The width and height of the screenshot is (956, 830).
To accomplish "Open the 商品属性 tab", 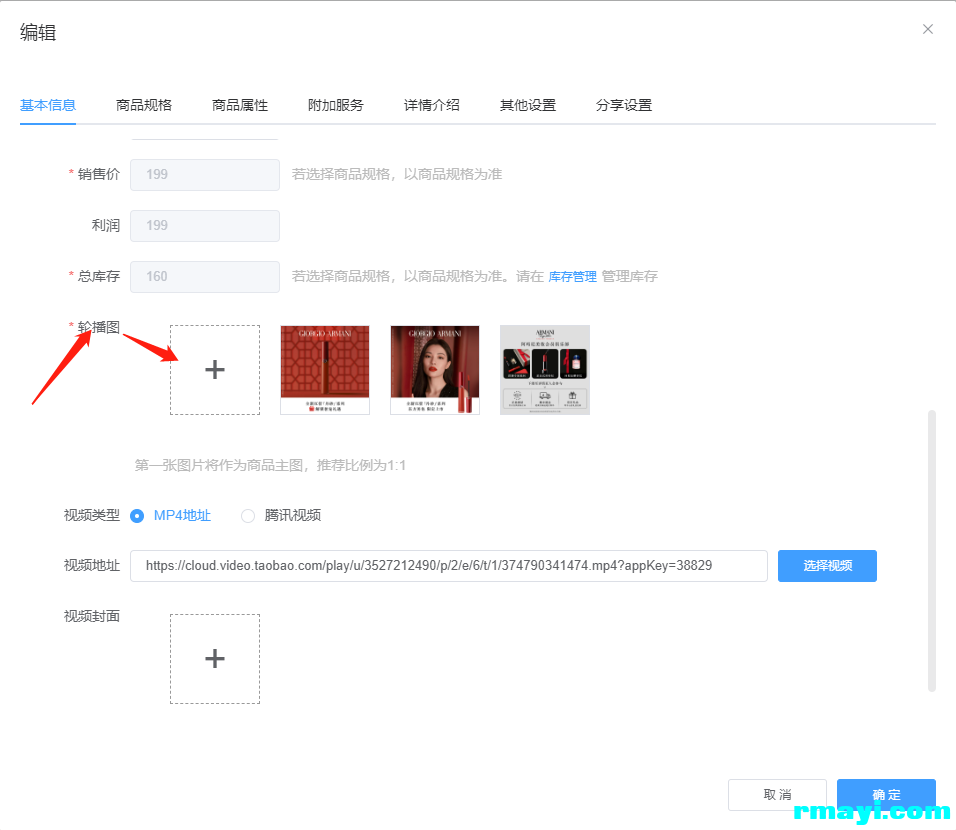I will (x=240, y=105).
